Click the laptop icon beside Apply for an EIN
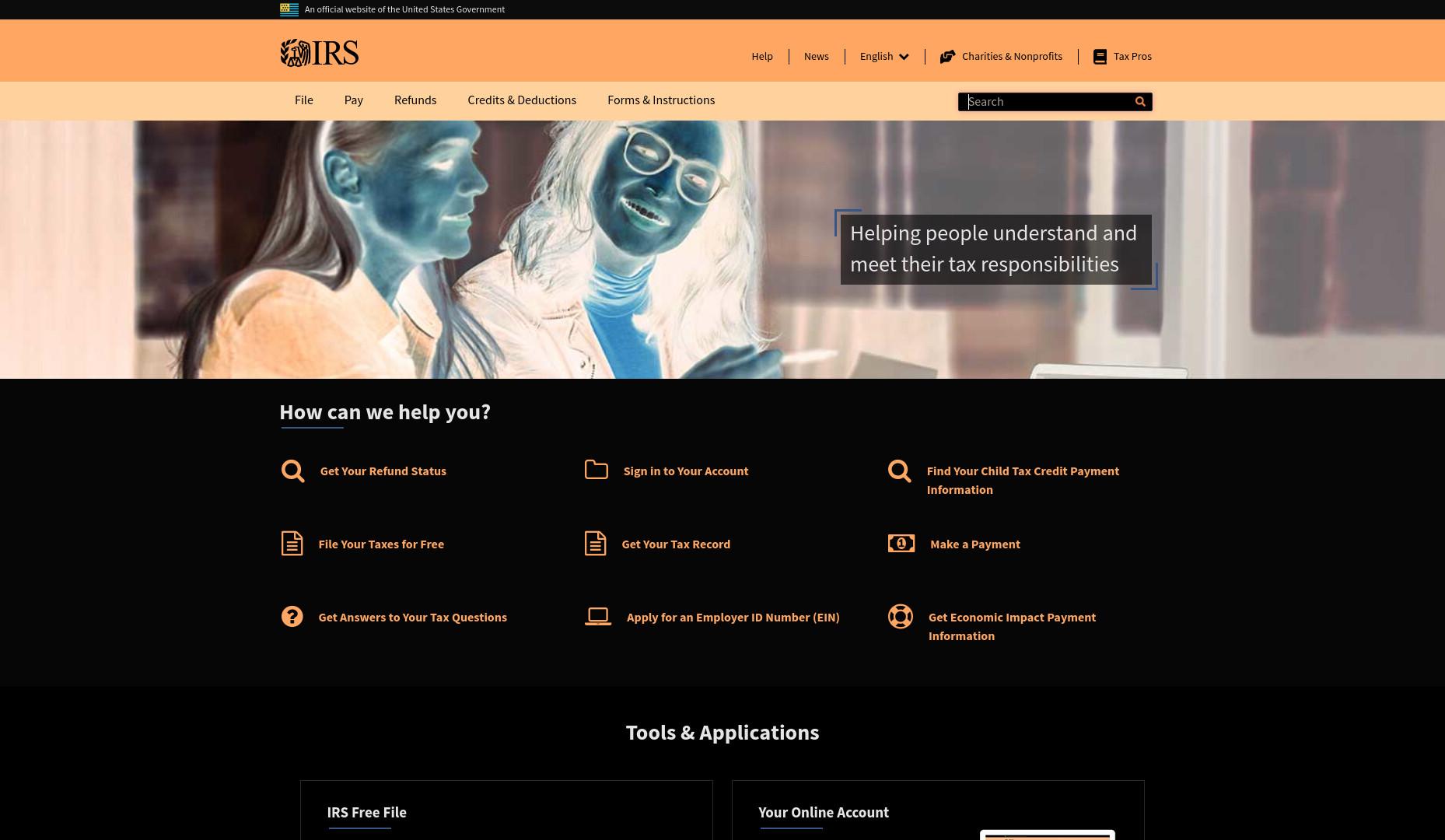 click(598, 617)
